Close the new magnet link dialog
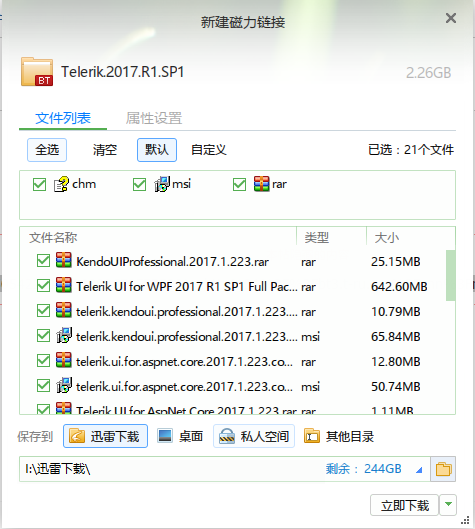The width and height of the screenshot is (475, 529). pyautogui.click(x=451, y=18)
